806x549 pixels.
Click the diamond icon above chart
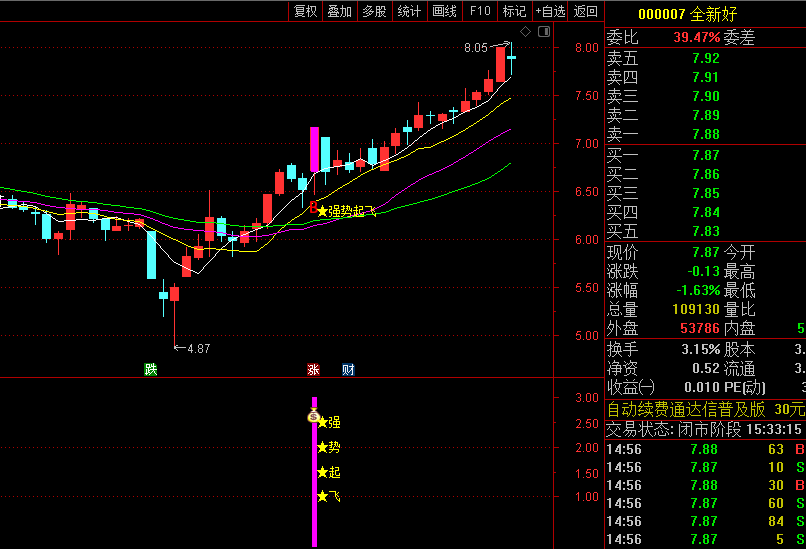point(525,32)
